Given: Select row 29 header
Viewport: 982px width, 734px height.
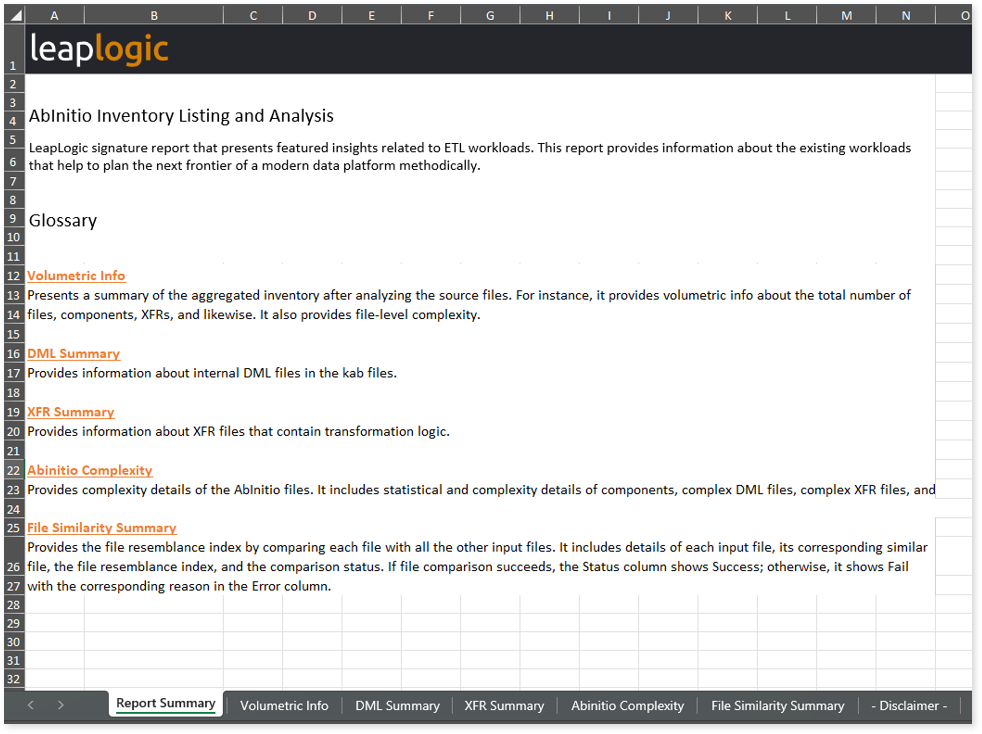Looking at the screenshot, I should pos(13,623).
